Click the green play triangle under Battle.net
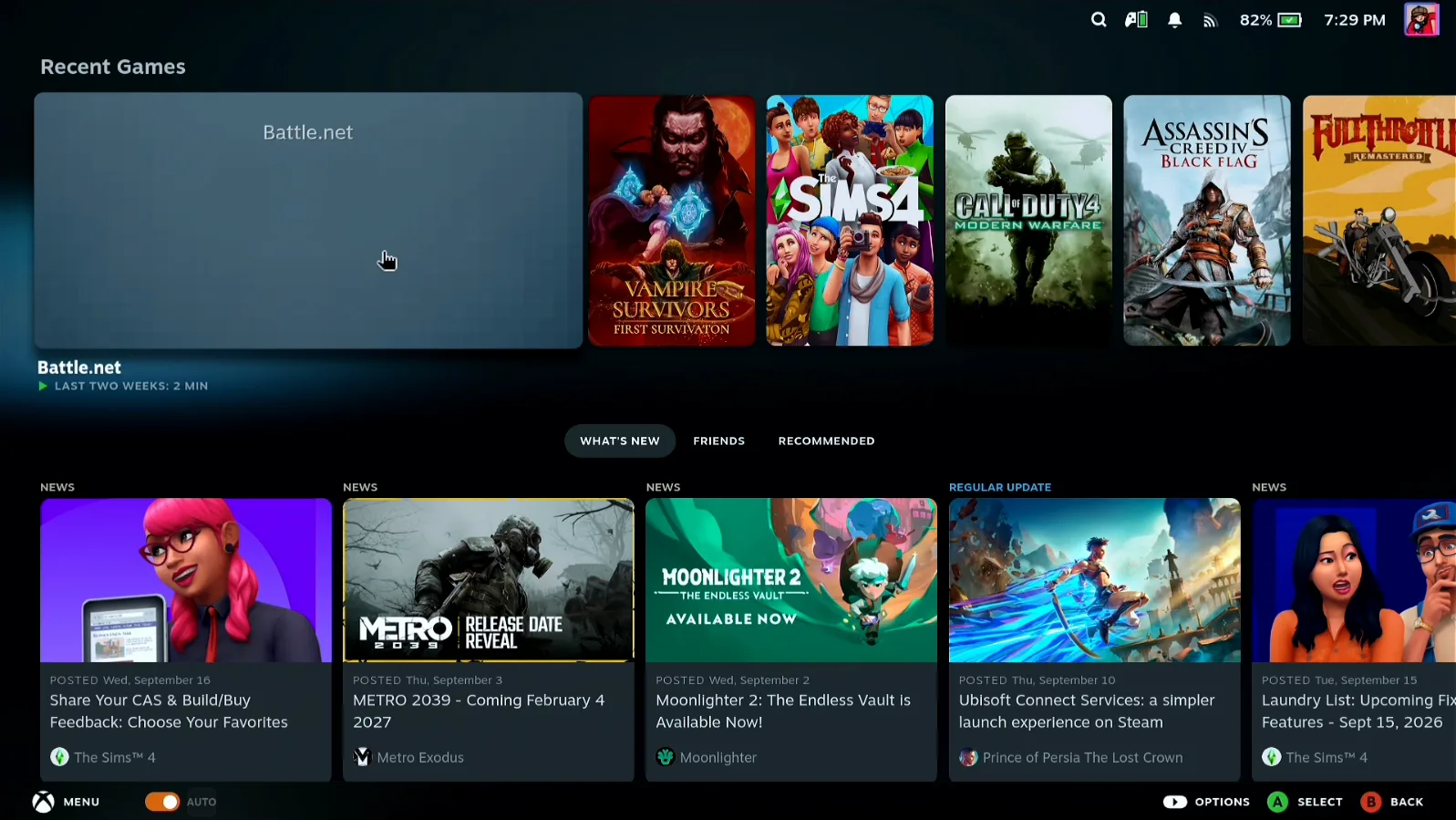The width and height of the screenshot is (1456, 820). (x=43, y=386)
